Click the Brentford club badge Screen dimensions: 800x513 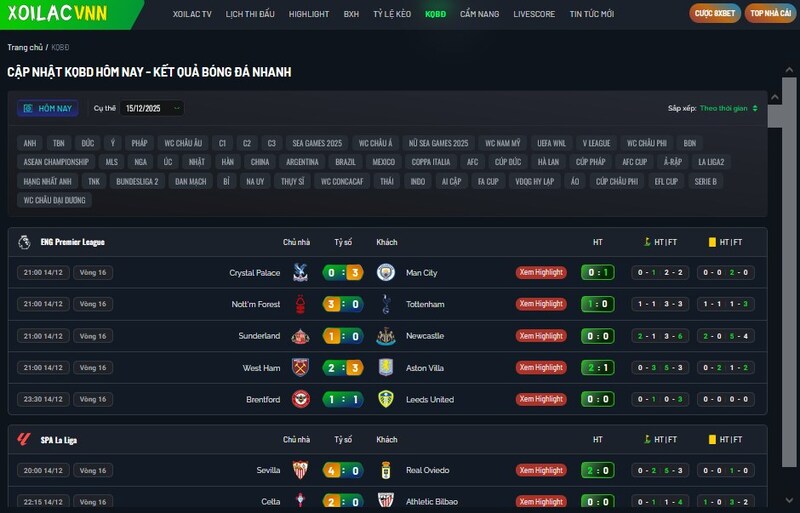point(299,399)
